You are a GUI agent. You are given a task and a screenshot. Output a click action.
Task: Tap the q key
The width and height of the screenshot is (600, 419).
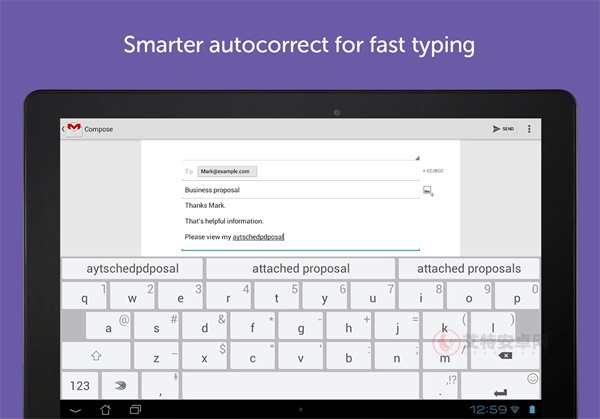pos(84,296)
